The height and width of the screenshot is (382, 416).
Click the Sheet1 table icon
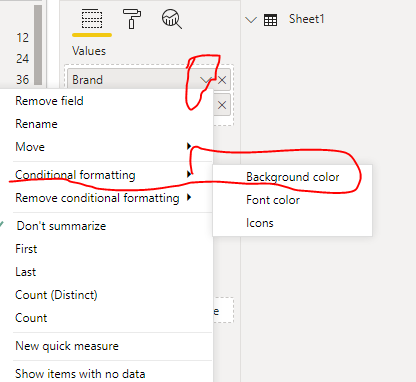click(270, 20)
